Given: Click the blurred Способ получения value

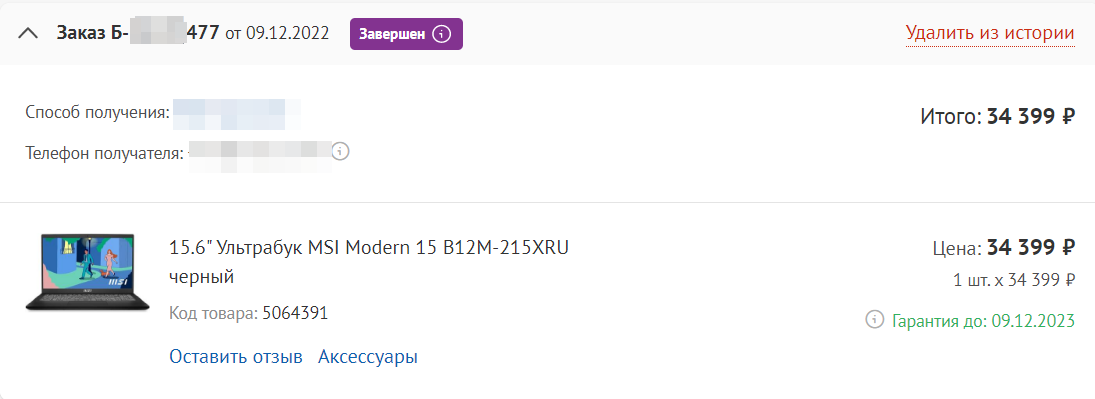Looking at the screenshot, I should (237, 115).
